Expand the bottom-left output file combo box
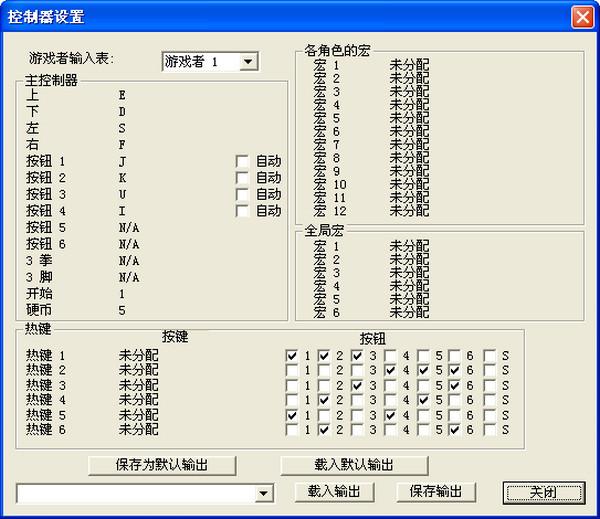This screenshot has height=519, width=600. [x=263, y=493]
